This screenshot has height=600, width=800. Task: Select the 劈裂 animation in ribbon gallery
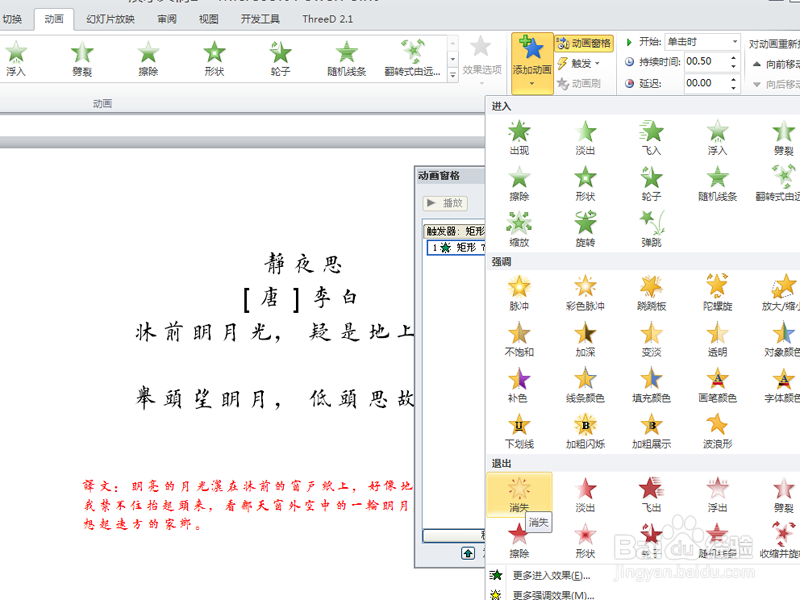82,58
